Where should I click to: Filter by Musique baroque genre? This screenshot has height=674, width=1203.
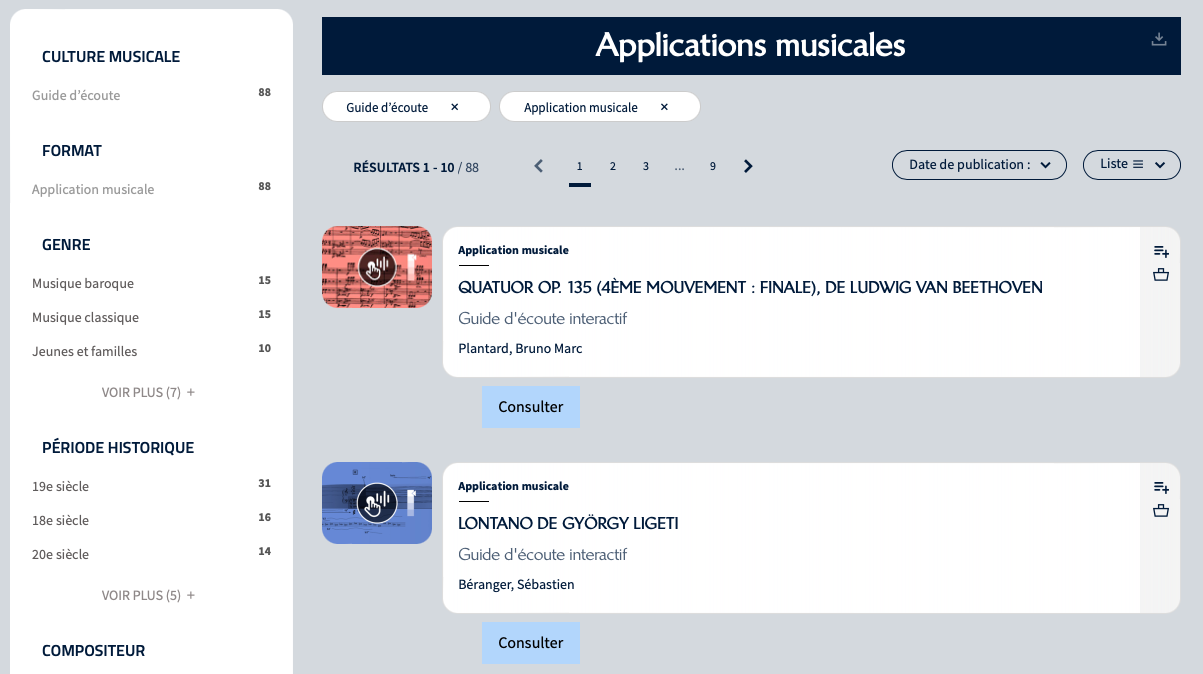pyautogui.click(x=83, y=284)
